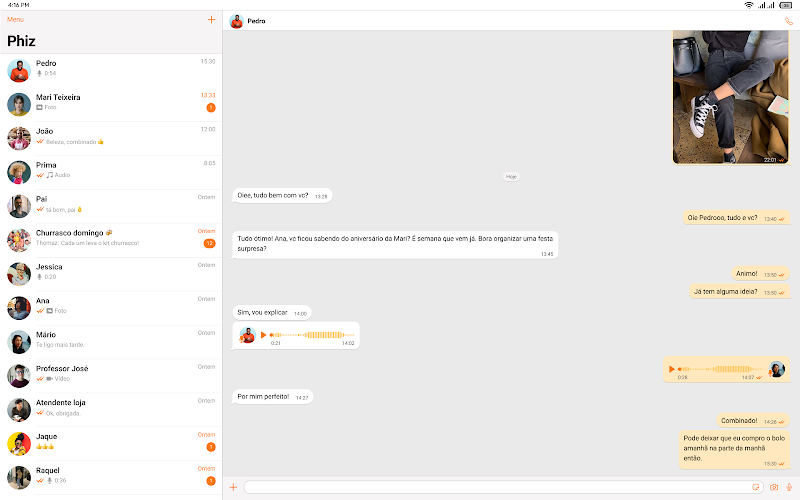Viewport: 800px width, 500px height.
Task: Select message 'Sim, vou explicar'
Action: pyautogui.click(x=271, y=312)
